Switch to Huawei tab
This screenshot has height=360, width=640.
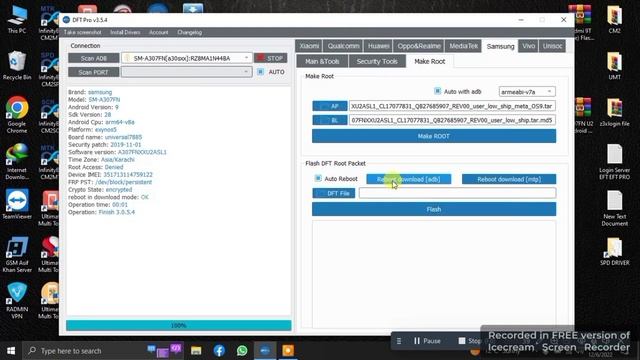coord(378,46)
